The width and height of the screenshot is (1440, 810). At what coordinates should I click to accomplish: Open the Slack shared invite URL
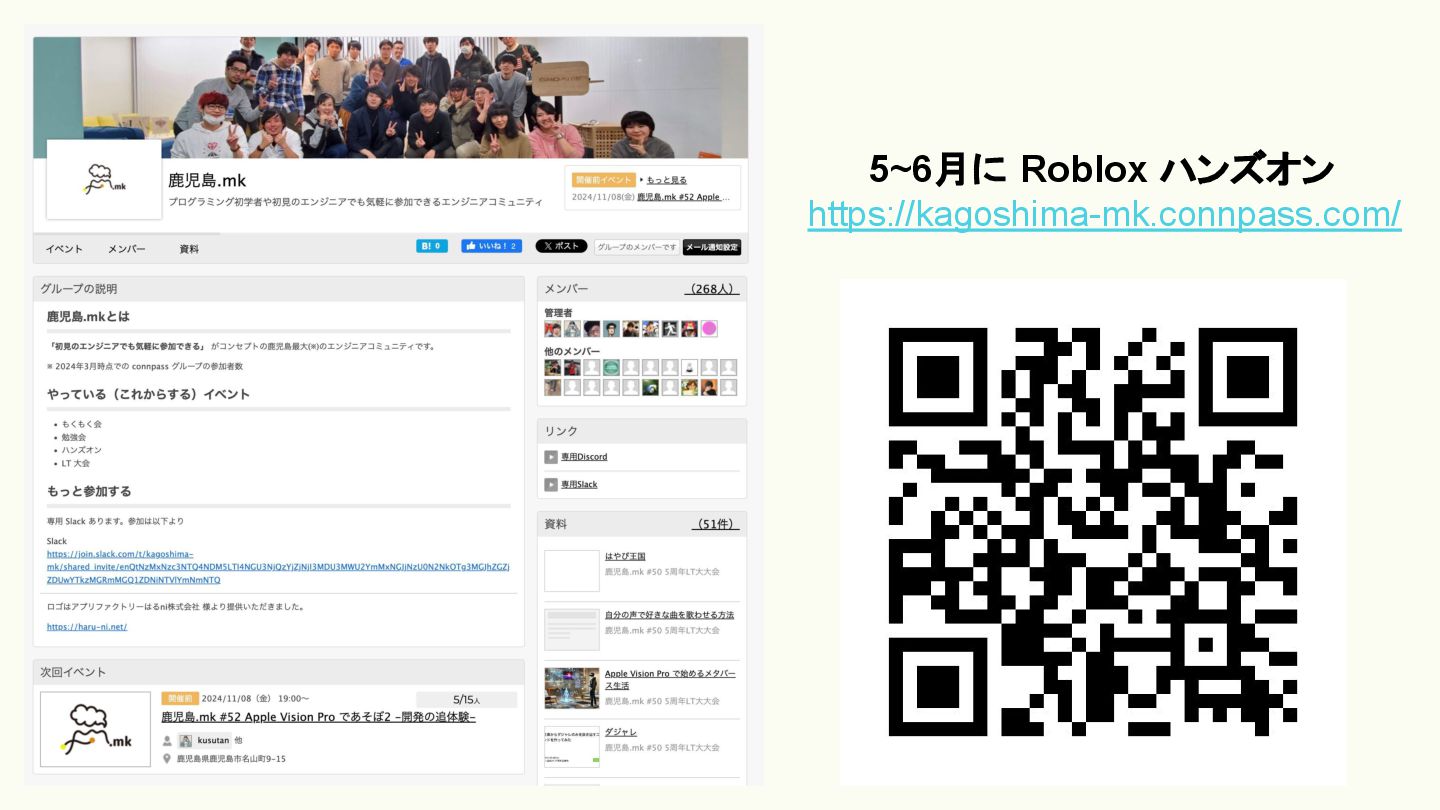pyautogui.click(x=278, y=567)
